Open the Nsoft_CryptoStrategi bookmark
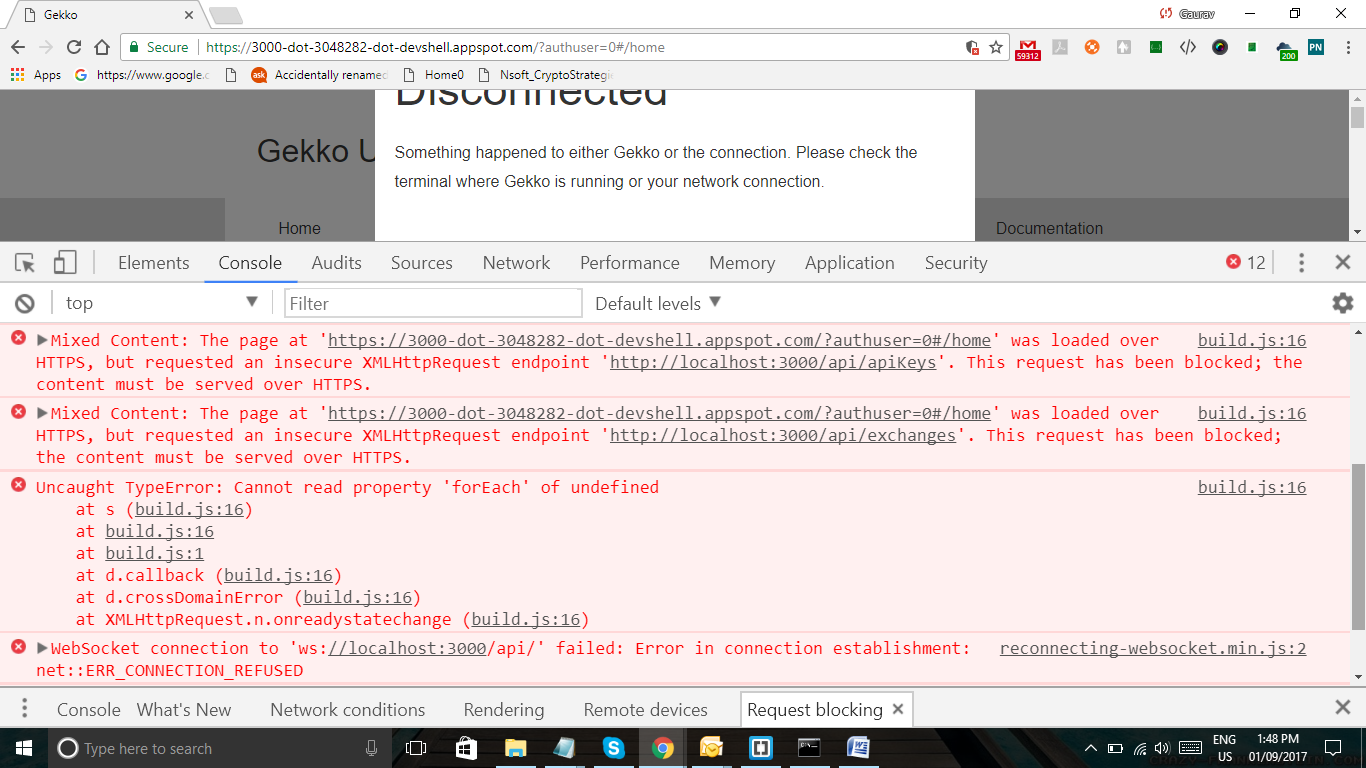The height and width of the screenshot is (768, 1366). click(x=546, y=74)
